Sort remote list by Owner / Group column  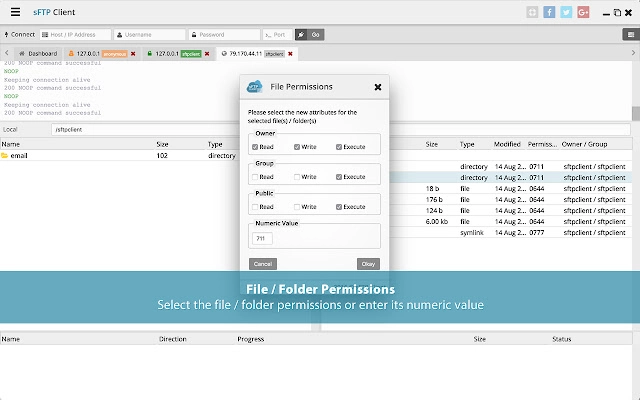click(x=584, y=144)
